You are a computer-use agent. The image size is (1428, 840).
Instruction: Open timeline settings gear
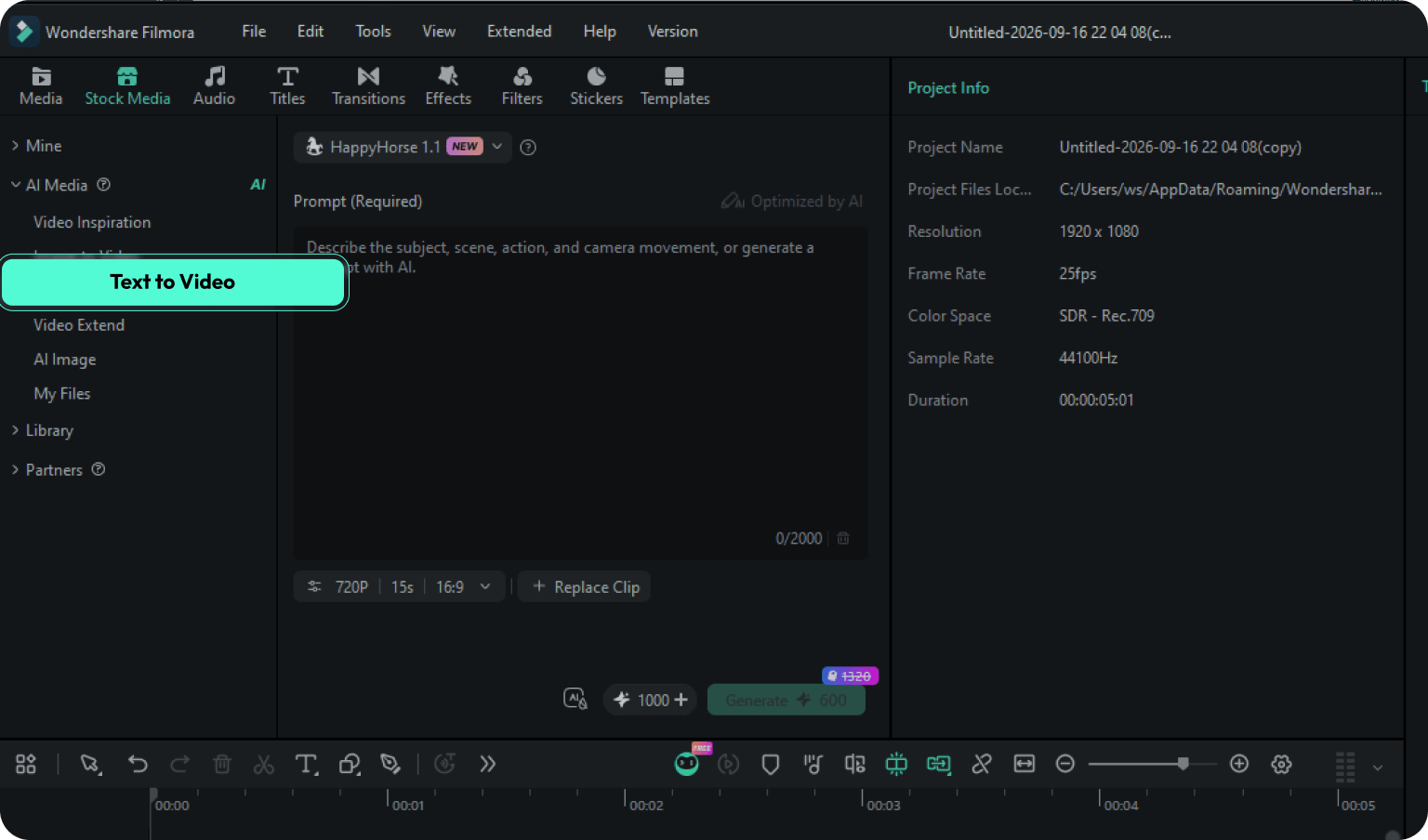(1281, 764)
